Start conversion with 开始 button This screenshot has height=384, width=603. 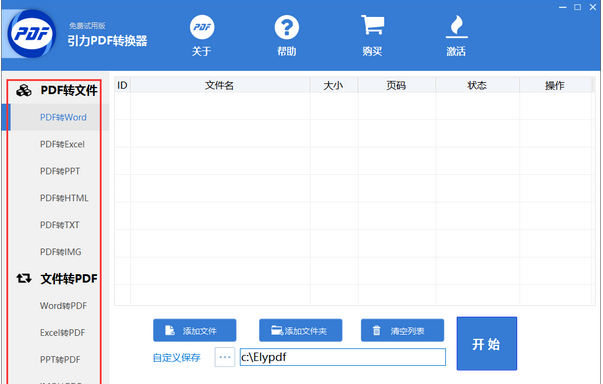click(487, 344)
